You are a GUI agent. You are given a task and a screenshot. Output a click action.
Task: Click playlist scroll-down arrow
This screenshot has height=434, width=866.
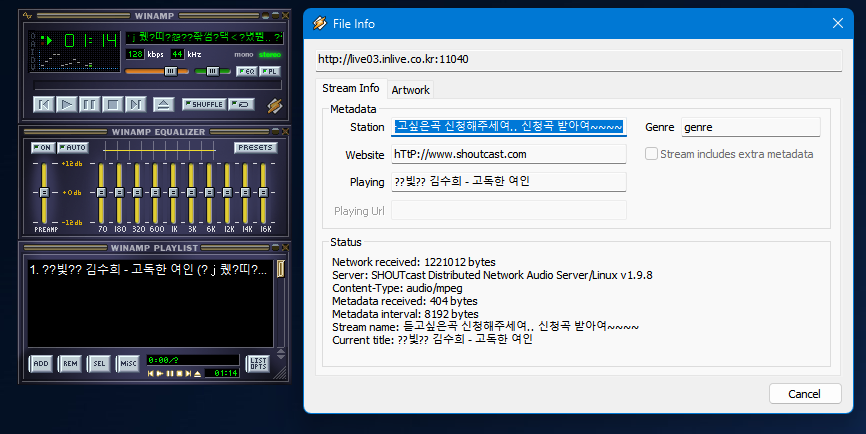click(x=281, y=357)
